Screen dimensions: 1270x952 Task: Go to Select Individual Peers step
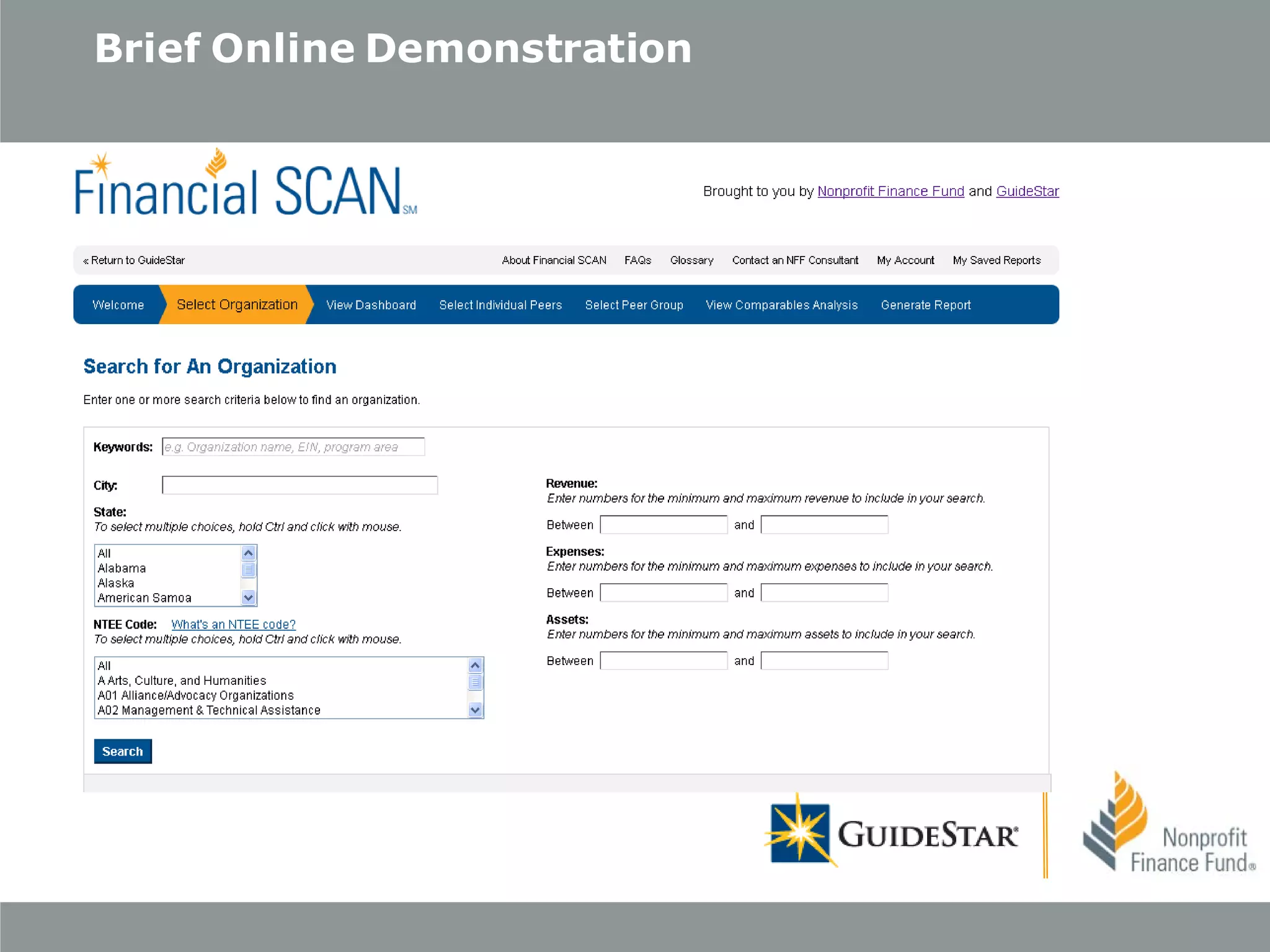pos(500,305)
